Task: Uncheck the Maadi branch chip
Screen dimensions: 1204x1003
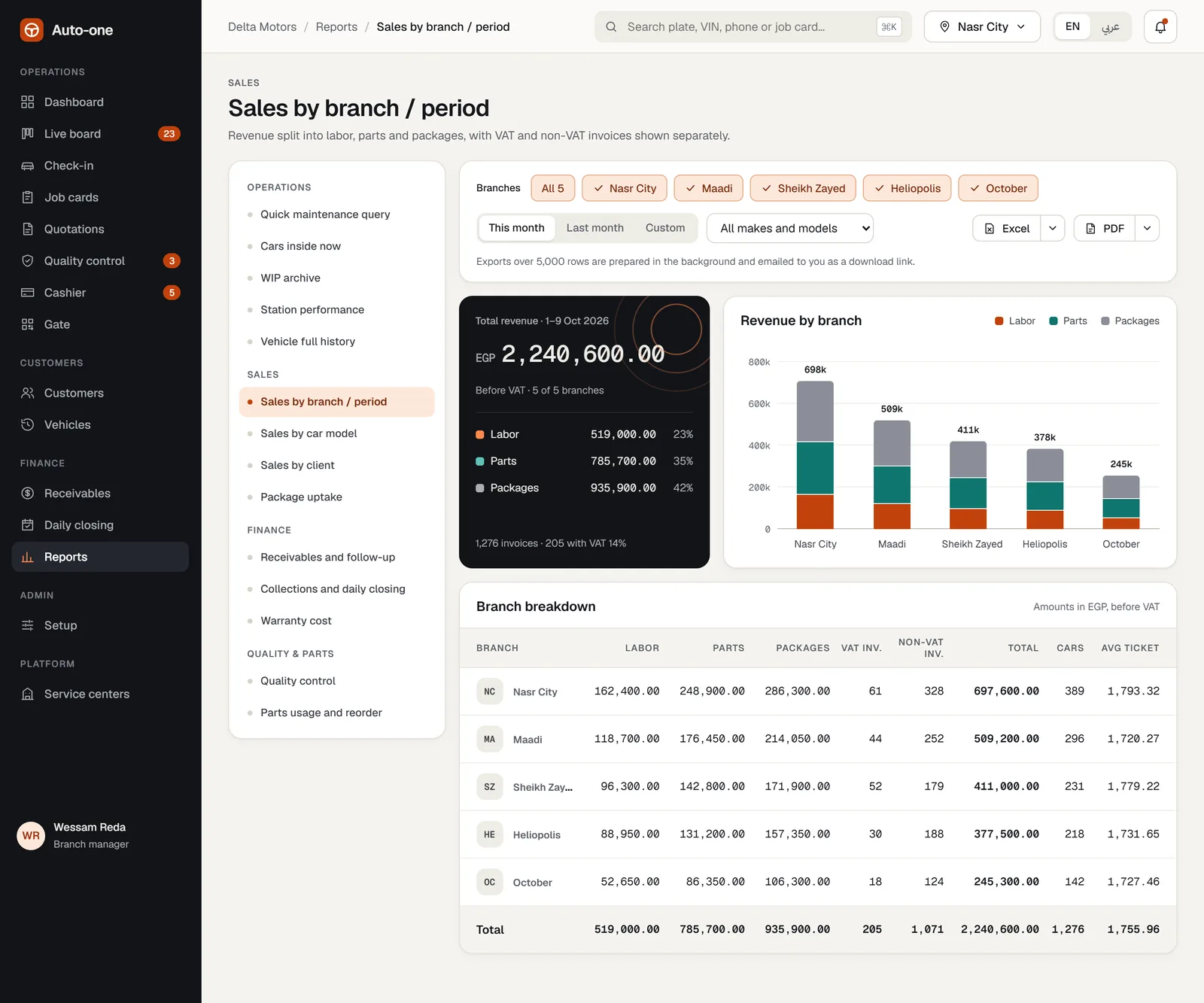Action: click(708, 188)
